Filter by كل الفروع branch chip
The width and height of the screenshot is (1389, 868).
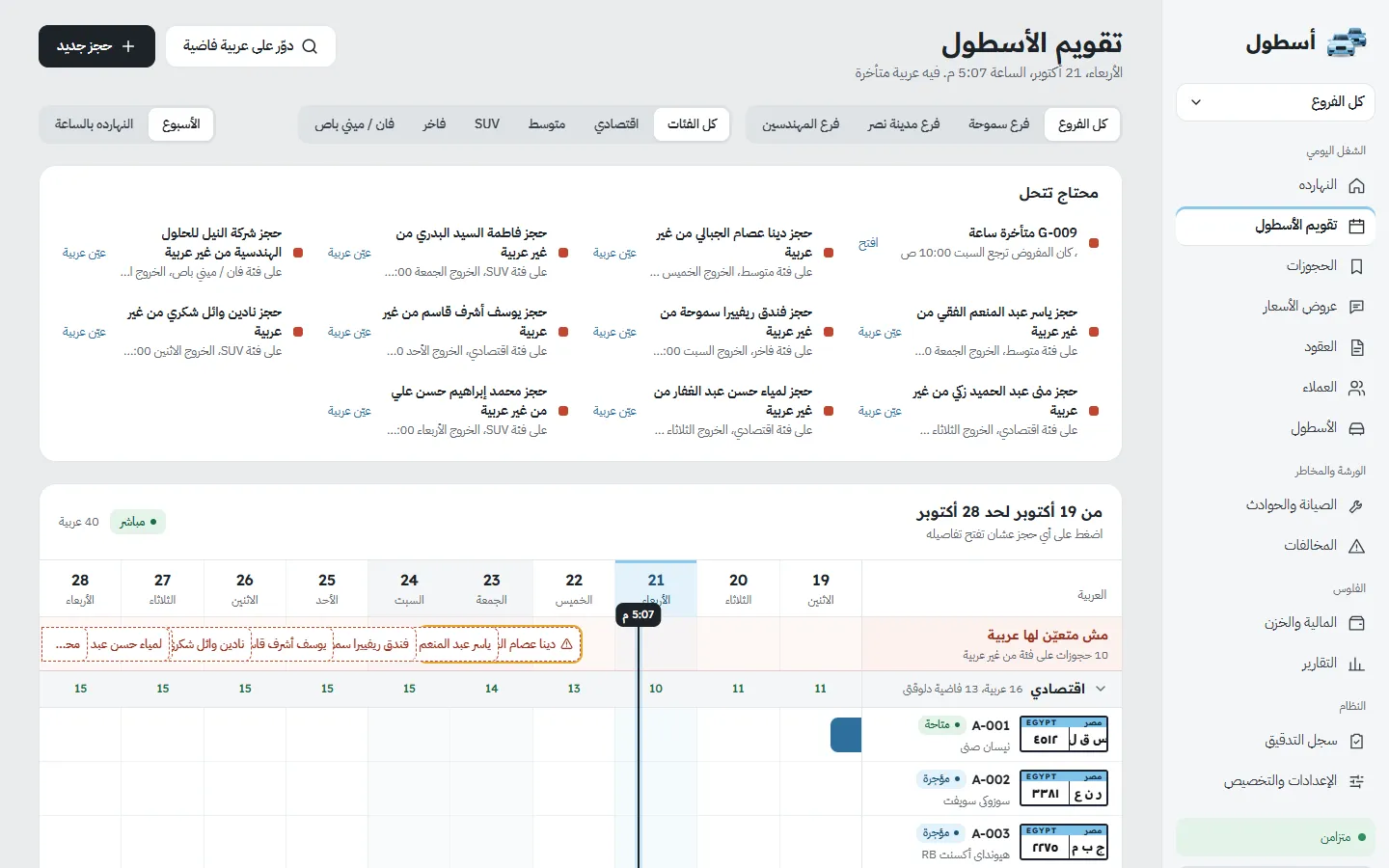click(x=1082, y=124)
